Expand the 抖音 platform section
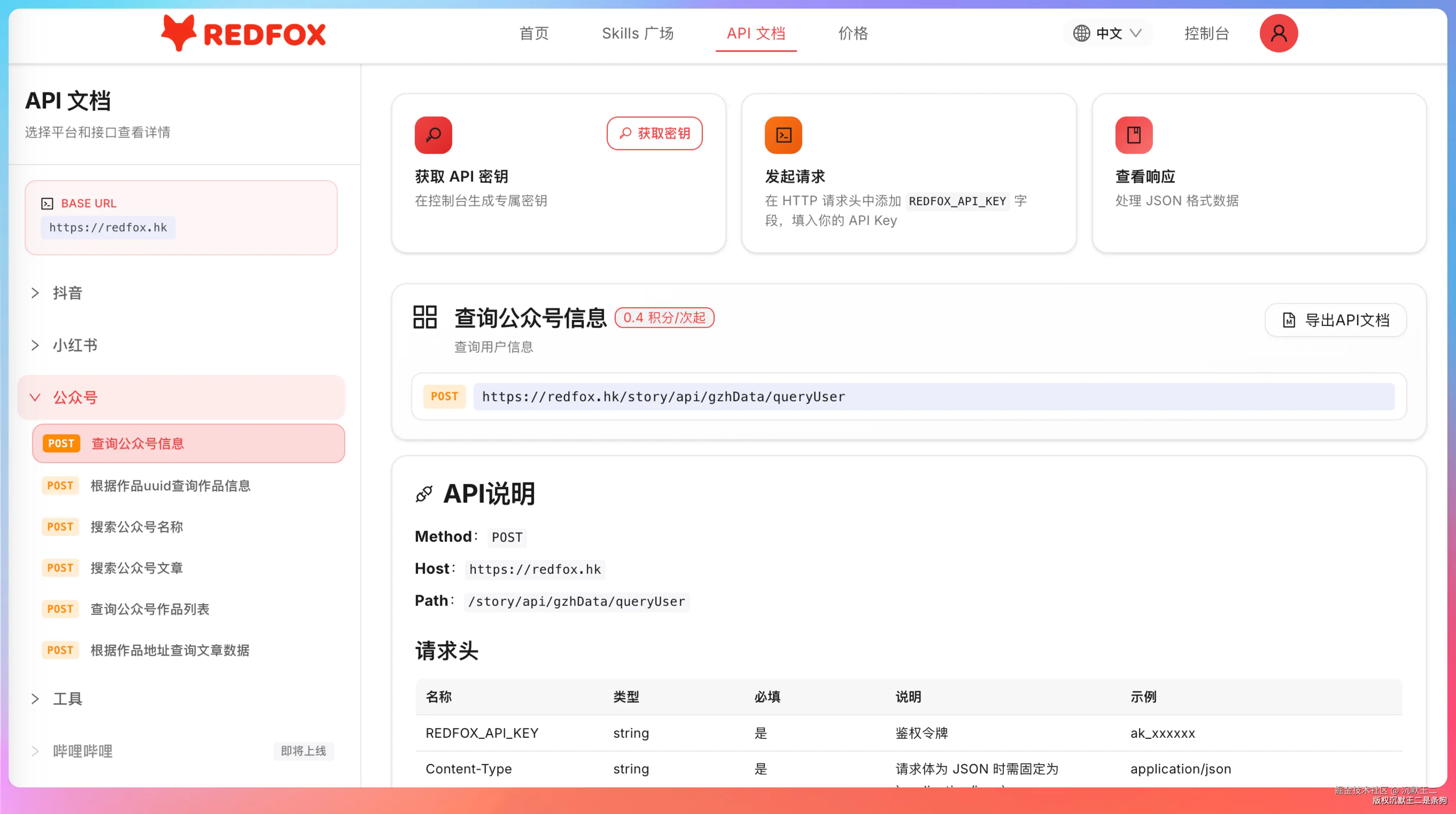 pyautogui.click(x=181, y=293)
